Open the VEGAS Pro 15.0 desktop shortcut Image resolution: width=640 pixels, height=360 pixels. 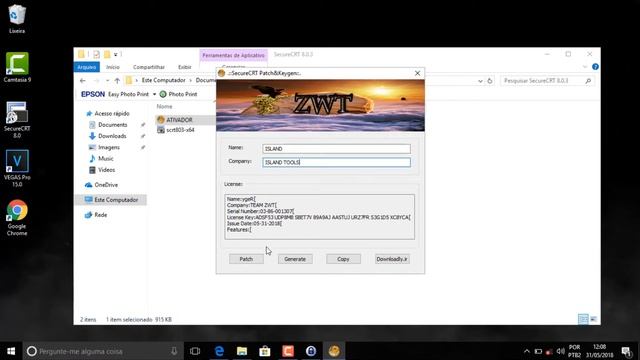(x=17, y=168)
